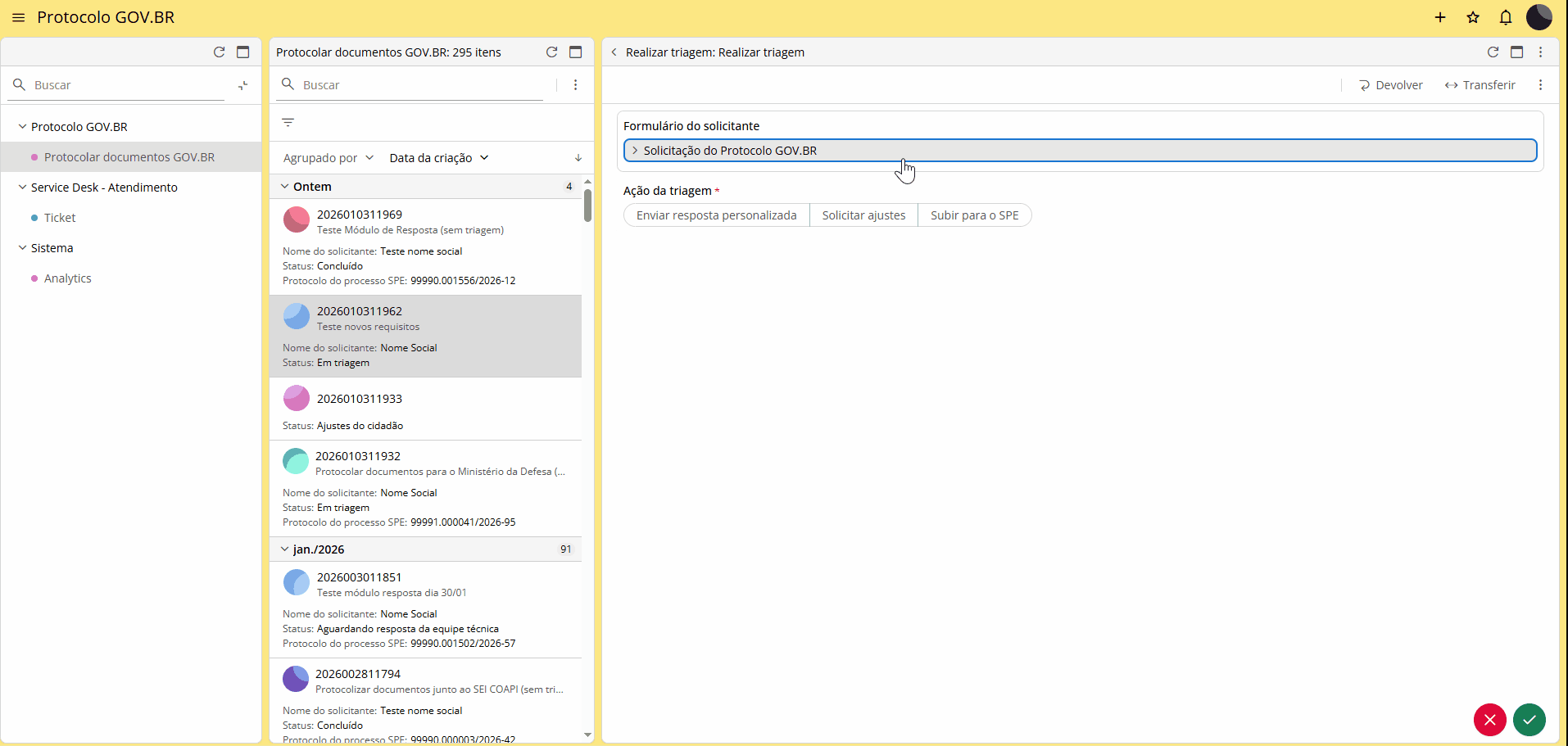Maximize the left navigation panel
The image size is (1568, 746).
point(242,52)
